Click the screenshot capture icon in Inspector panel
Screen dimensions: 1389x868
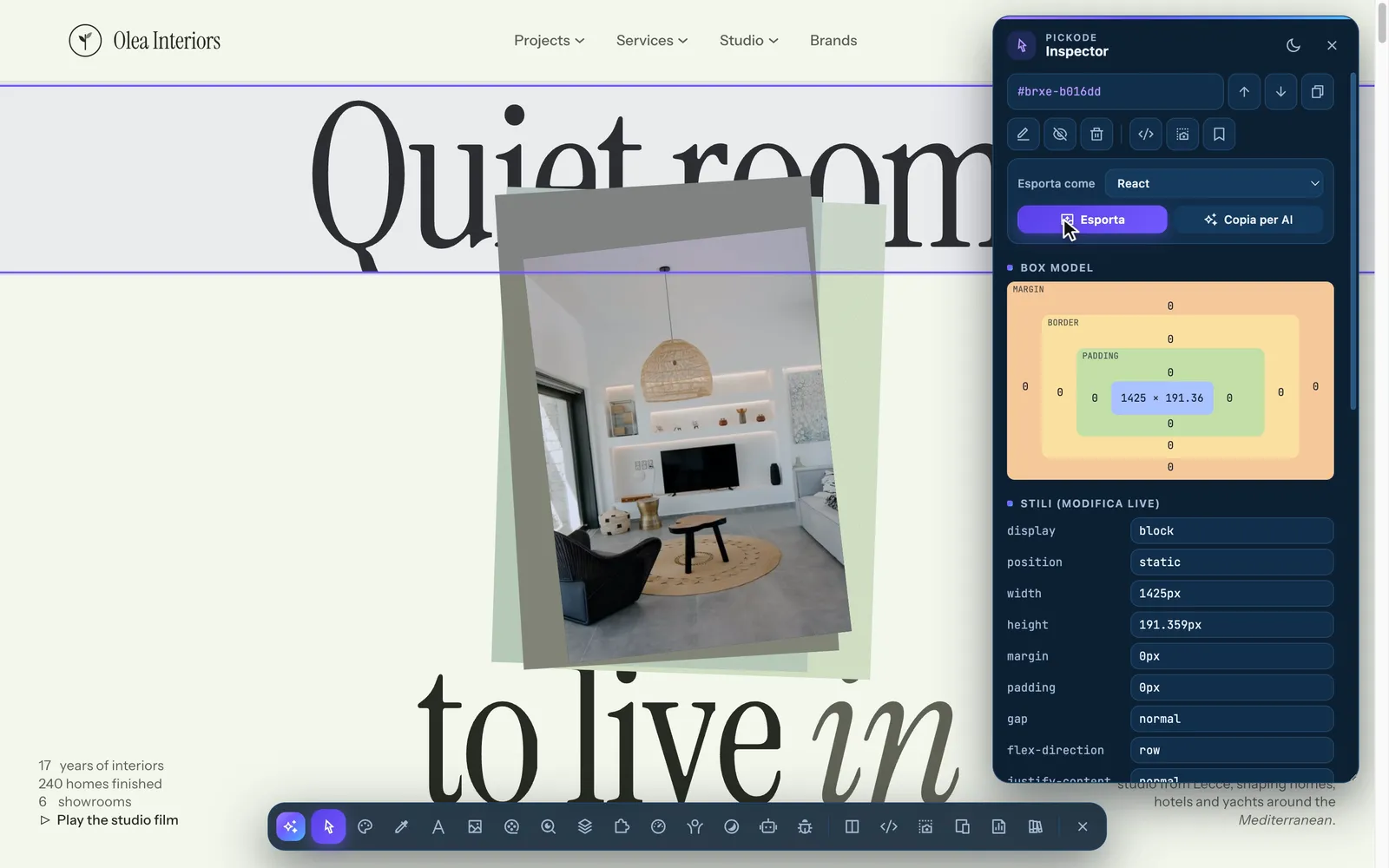(x=1182, y=135)
